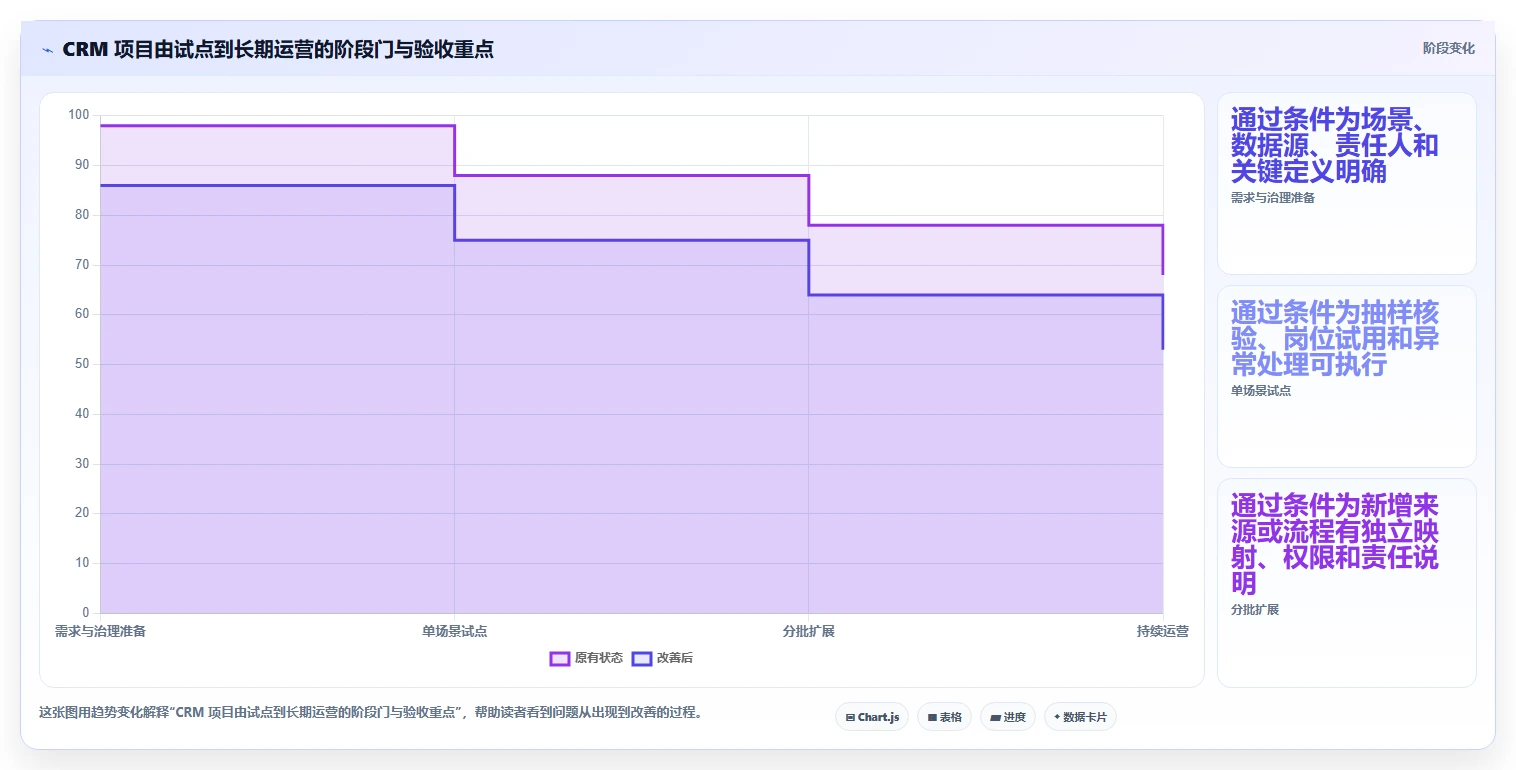Viewport: 1516px width, 770px height.
Task: Select the Chart.js tag chip
Action: [x=872, y=717]
